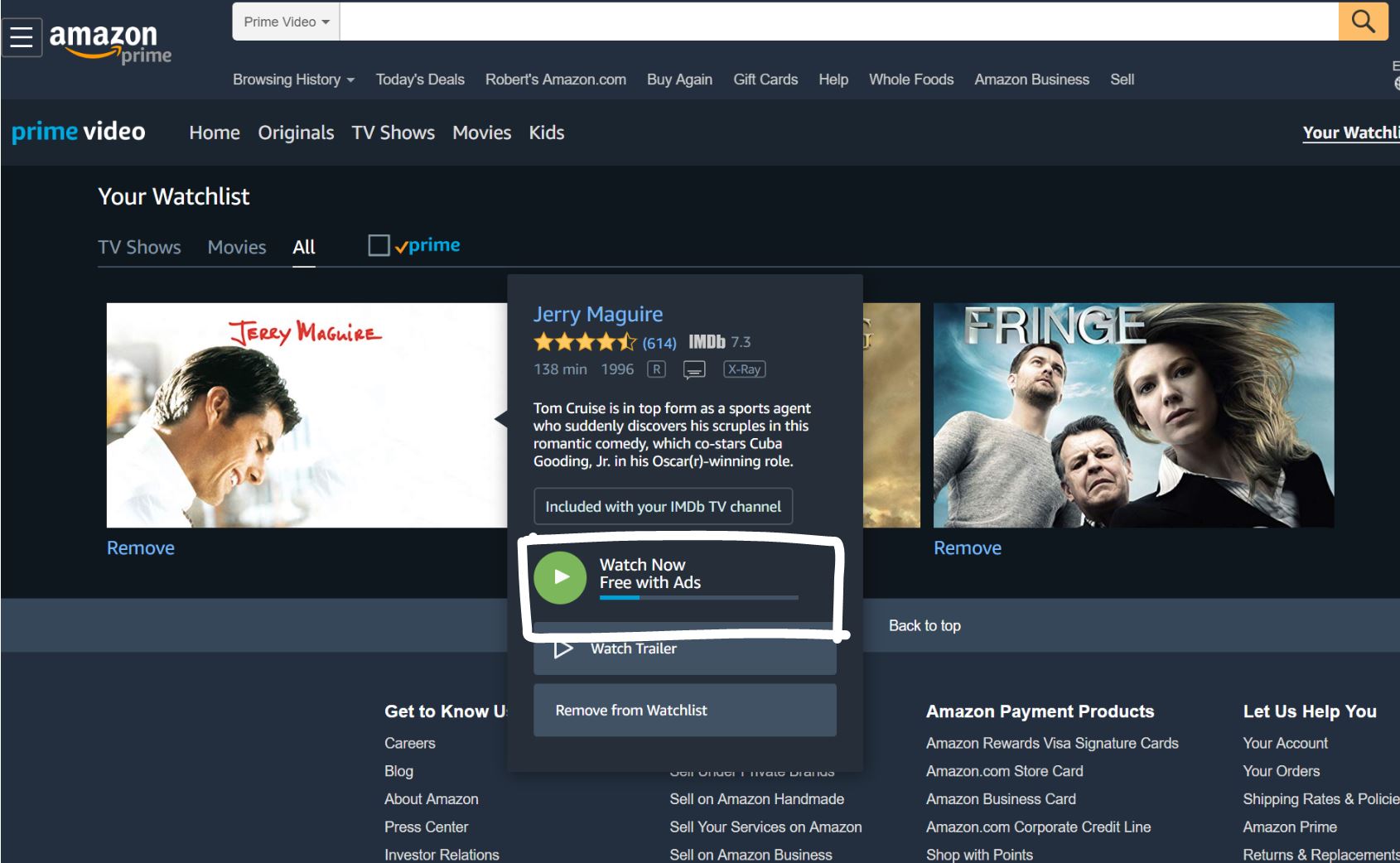Screen dimensions: 1400x863
Task: Click the Sell link in the top nav
Action: click(x=1122, y=80)
